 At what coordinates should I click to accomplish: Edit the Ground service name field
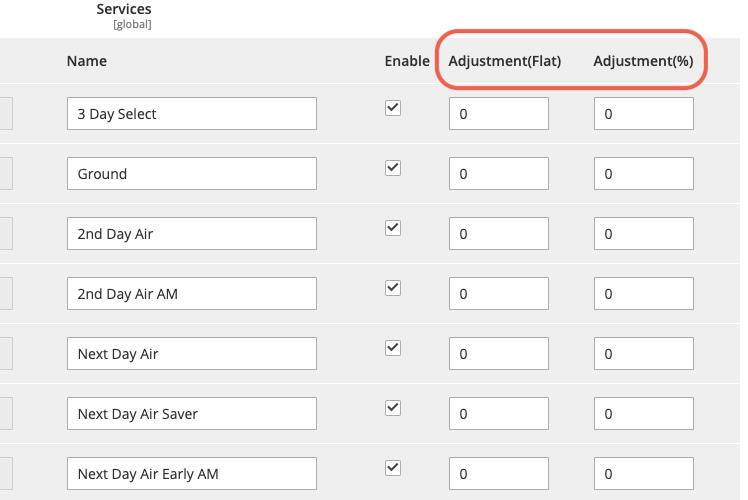click(x=192, y=174)
